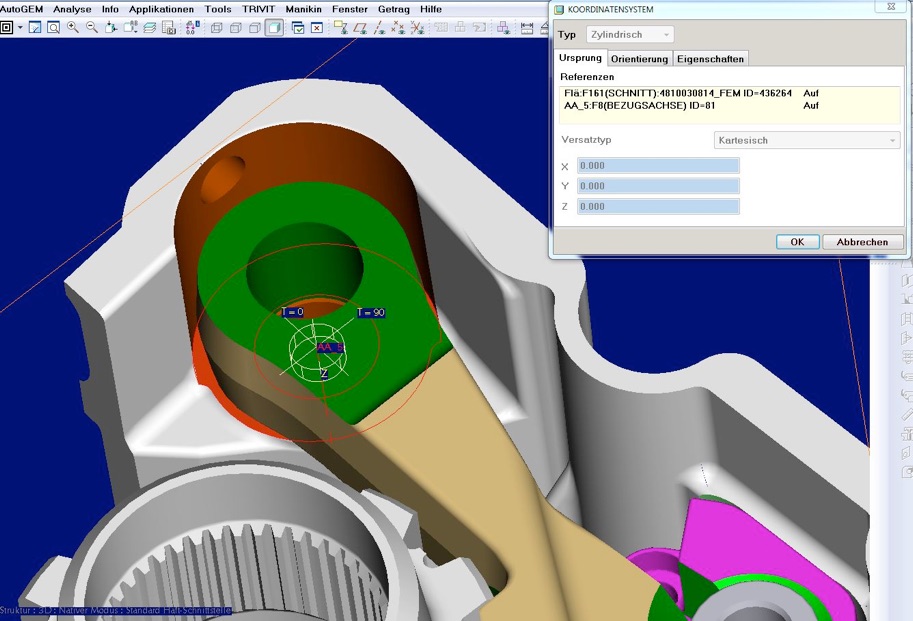Click the 'T = 0' label in viewport
Image resolution: width=913 pixels, height=621 pixels.
pyautogui.click(x=292, y=312)
